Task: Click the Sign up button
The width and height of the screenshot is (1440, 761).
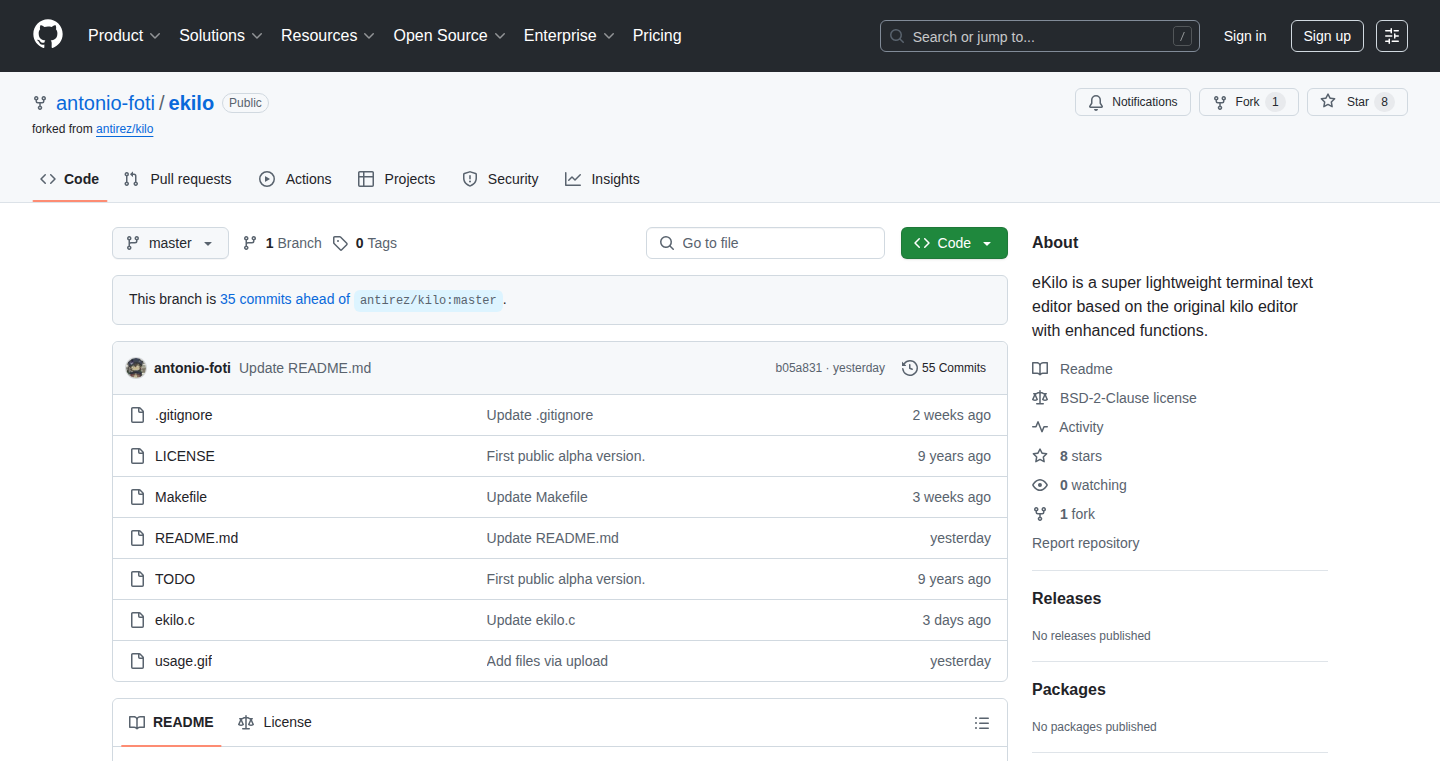Action: coord(1327,36)
